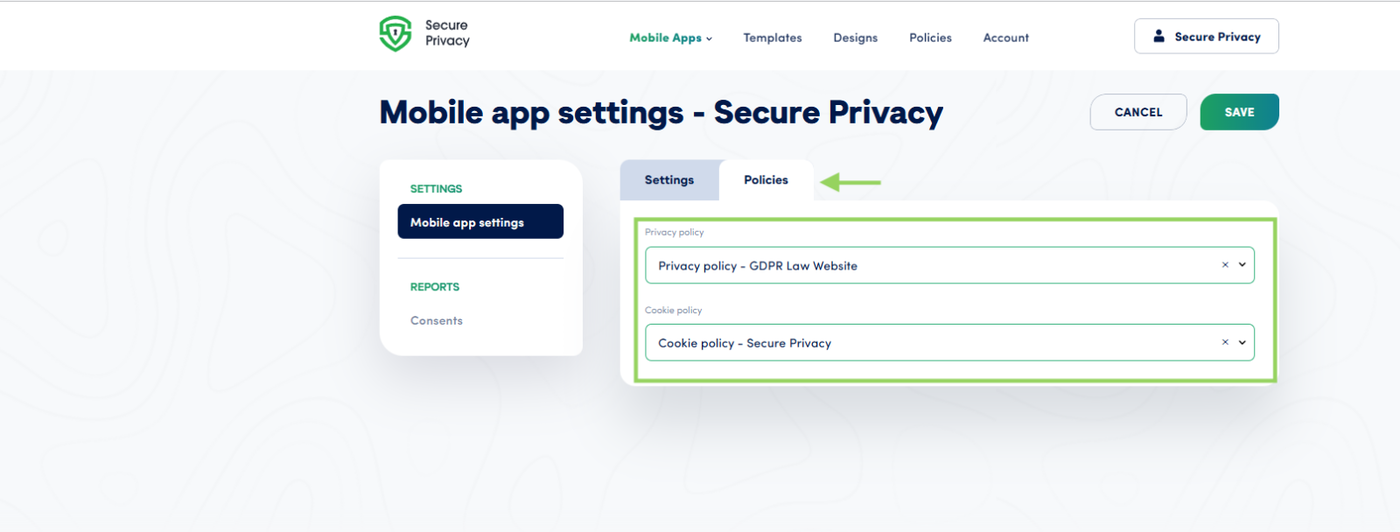The image size is (1400, 532).
Task: Switch to the Settings tab
Action: pyautogui.click(x=669, y=180)
